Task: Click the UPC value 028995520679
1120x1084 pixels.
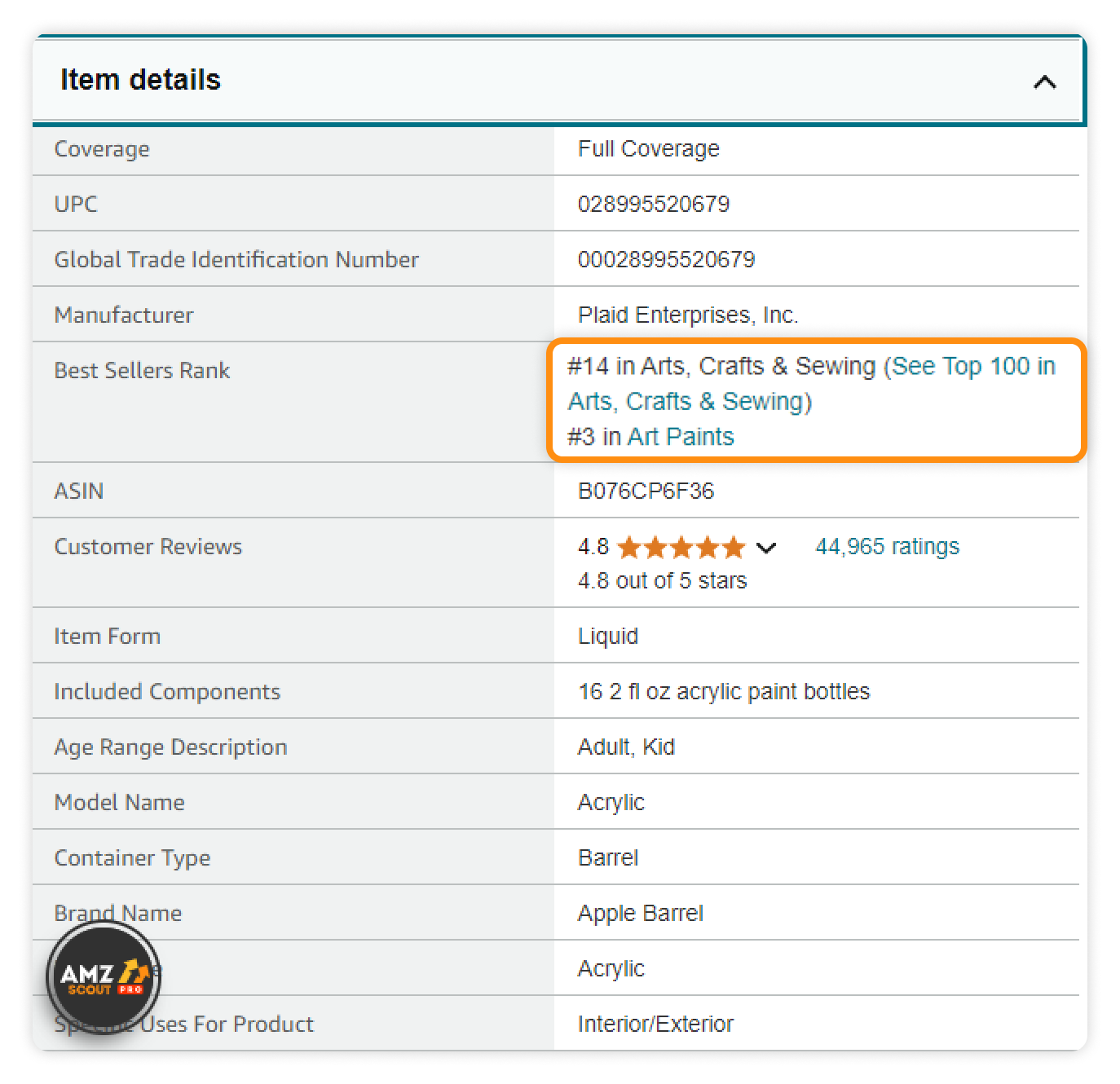Action: point(653,204)
